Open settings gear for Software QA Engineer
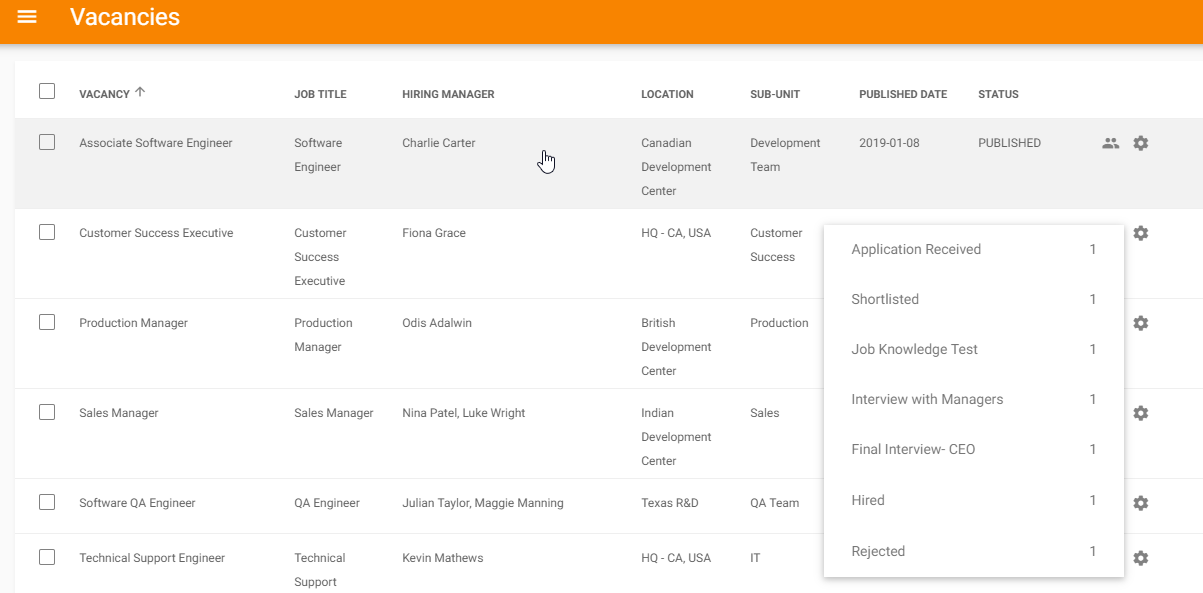1203x593 pixels. pos(1140,503)
